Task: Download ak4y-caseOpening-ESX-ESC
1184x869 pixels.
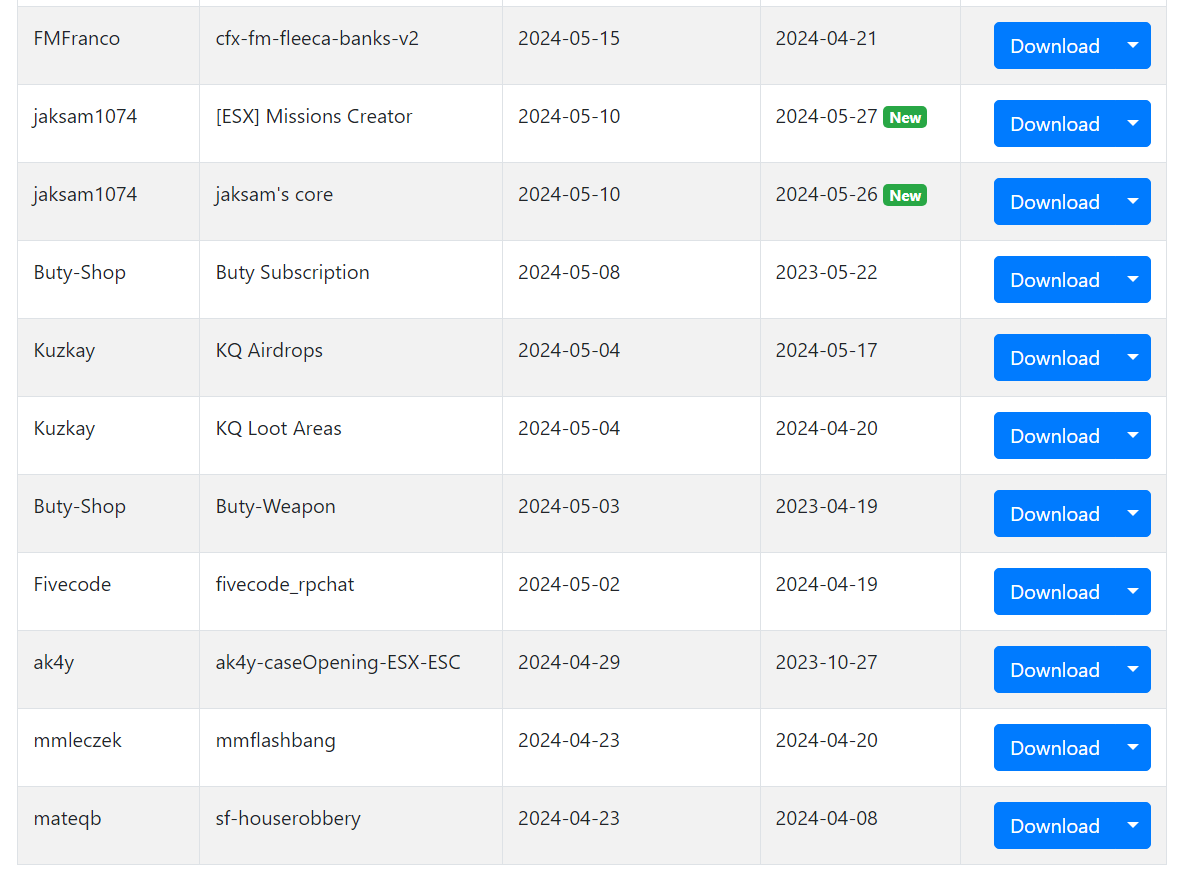Action: pyautogui.click(x=1054, y=670)
